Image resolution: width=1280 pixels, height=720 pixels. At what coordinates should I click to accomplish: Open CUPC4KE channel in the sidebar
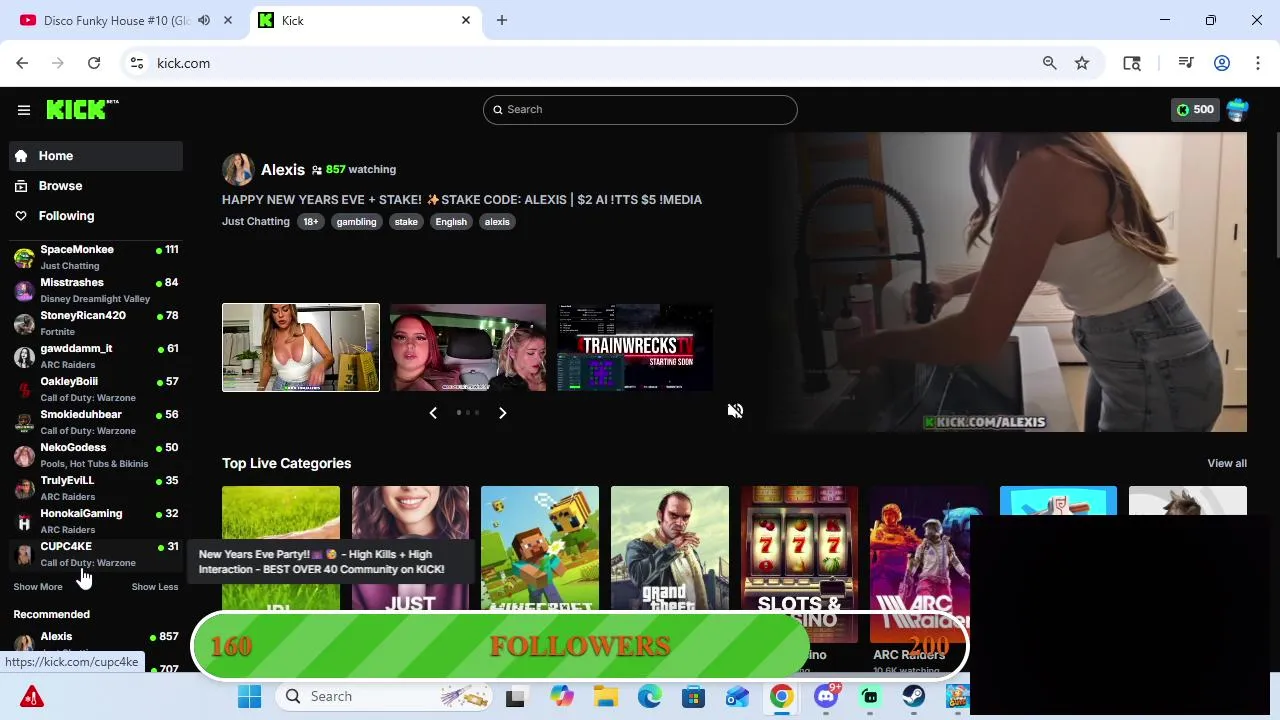[96, 554]
